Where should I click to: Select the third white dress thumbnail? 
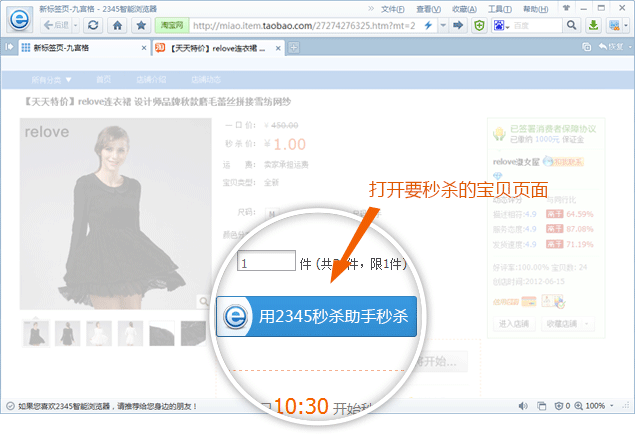click(99, 333)
